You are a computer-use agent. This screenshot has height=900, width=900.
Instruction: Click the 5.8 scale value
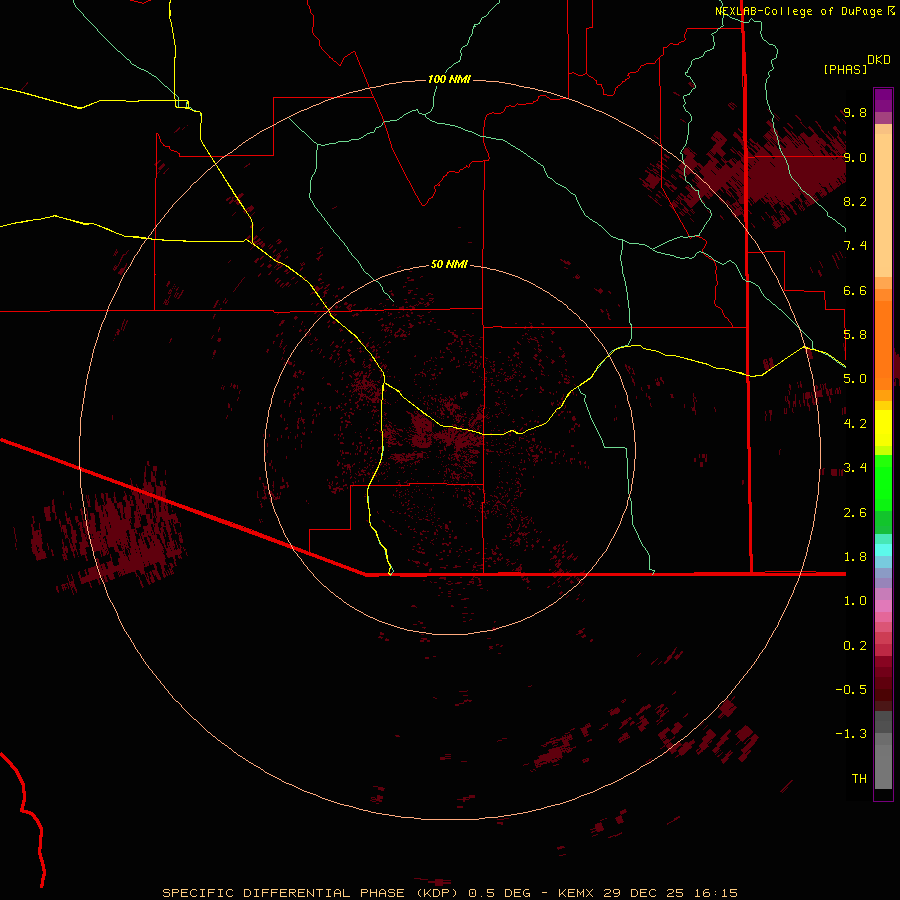pos(855,335)
